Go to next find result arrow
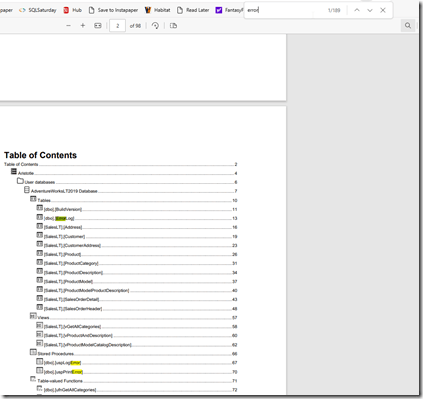Image resolution: width=423 pixels, height=399 pixels. (x=370, y=10)
